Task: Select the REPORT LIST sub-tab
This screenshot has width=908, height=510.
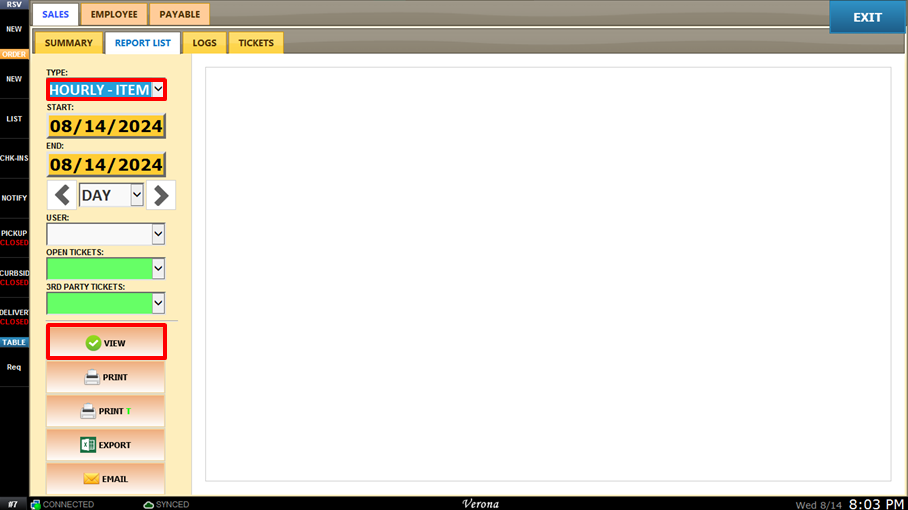Action: [142, 43]
